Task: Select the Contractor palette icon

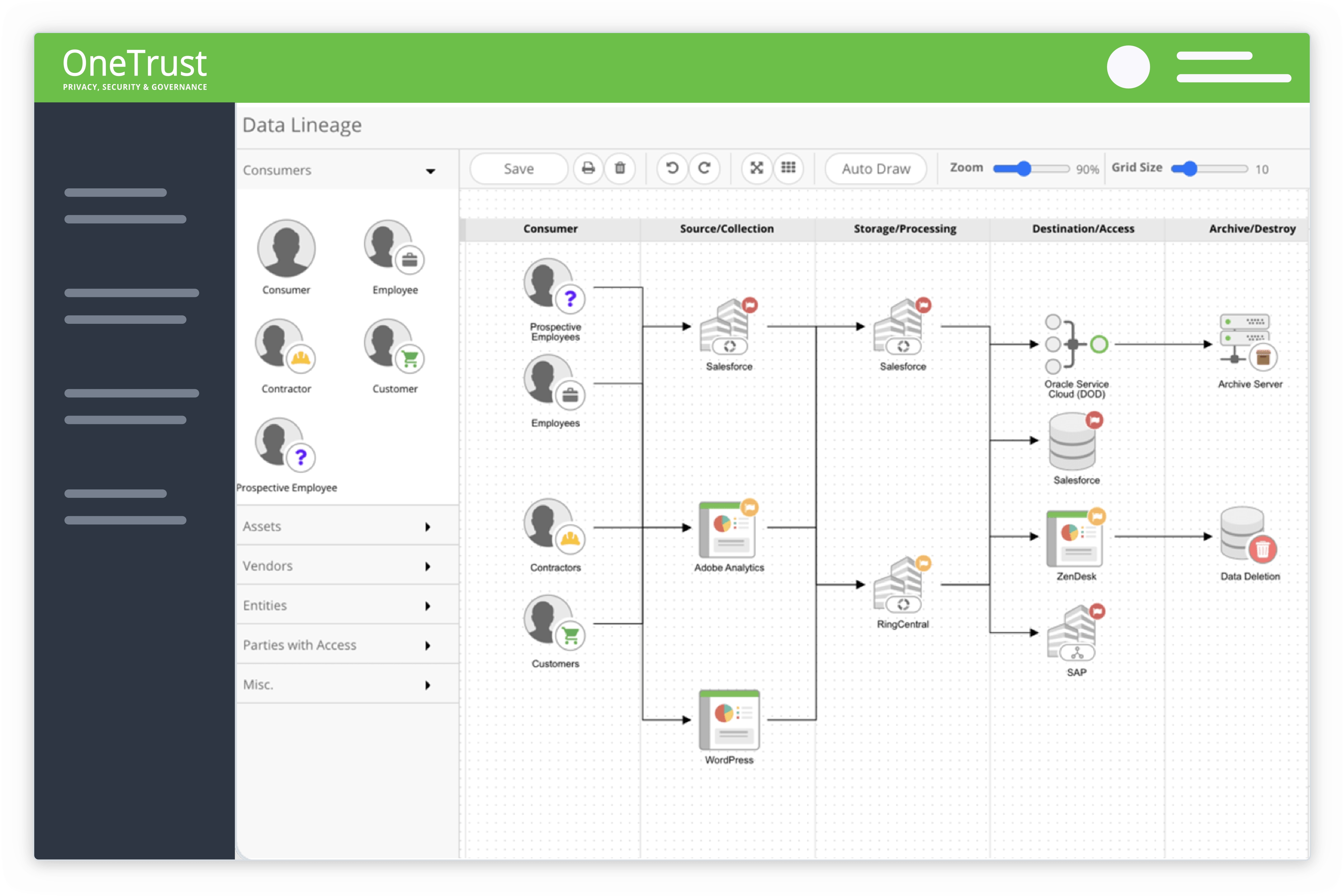Action: point(285,346)
